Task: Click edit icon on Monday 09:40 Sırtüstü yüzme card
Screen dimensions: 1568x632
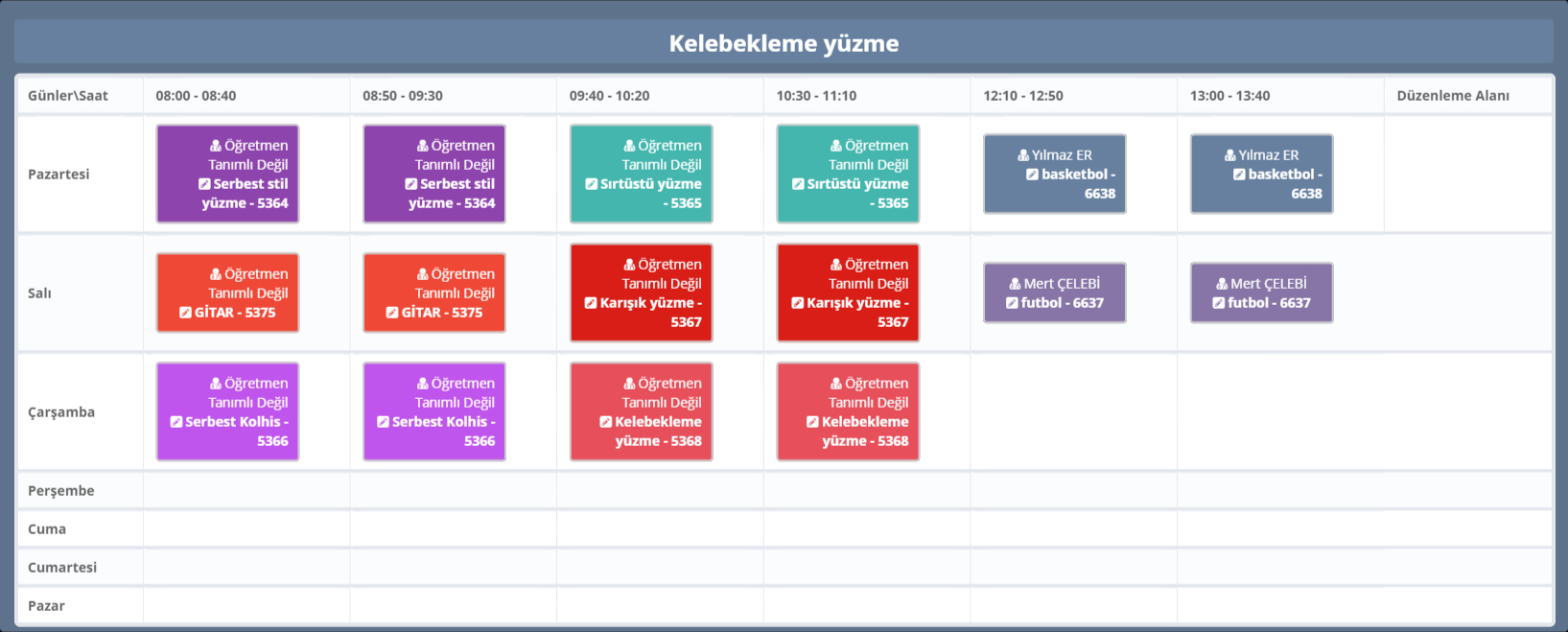Action: tap(591, 184)
